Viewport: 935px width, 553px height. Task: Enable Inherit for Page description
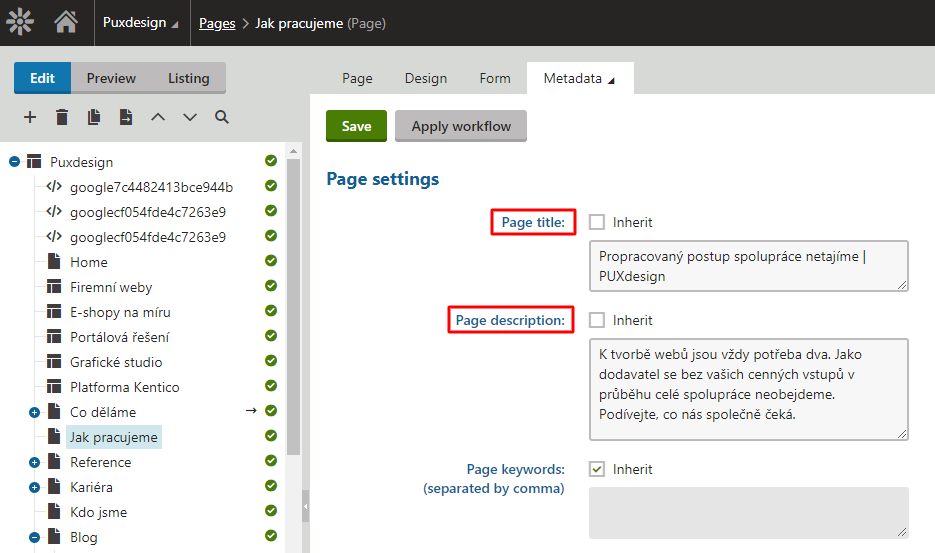click(x=597, y=320)
